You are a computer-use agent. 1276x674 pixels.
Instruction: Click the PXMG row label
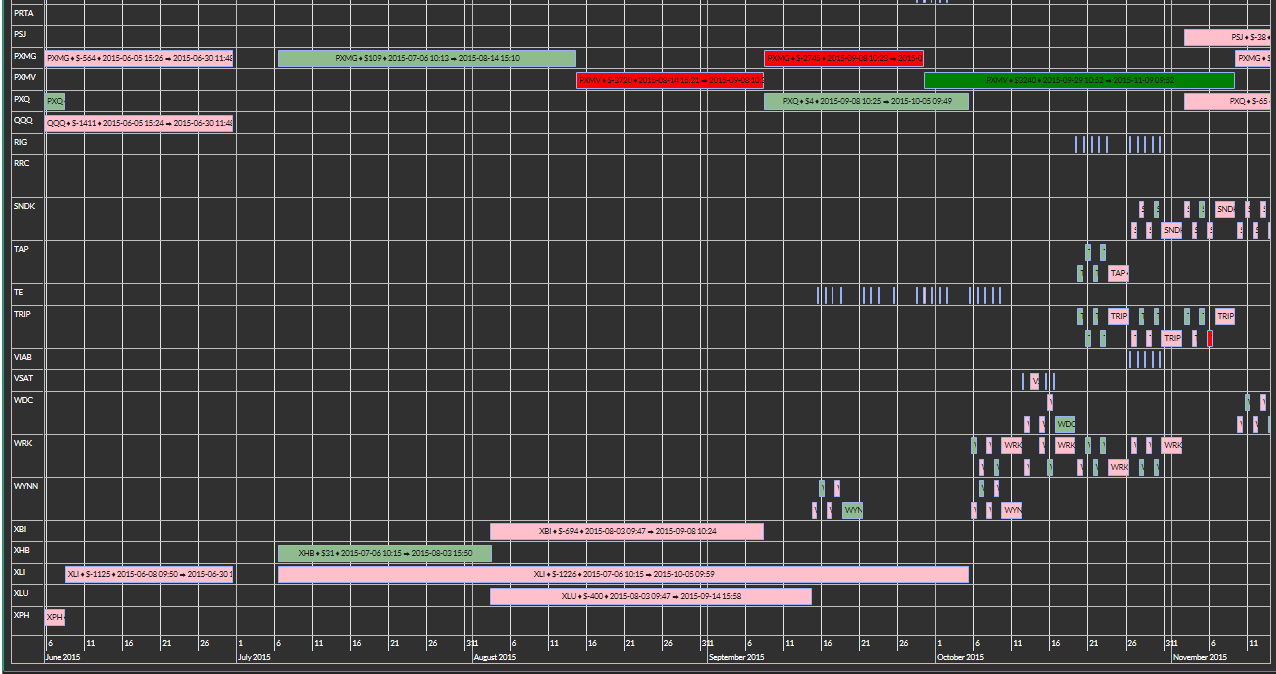25,57
